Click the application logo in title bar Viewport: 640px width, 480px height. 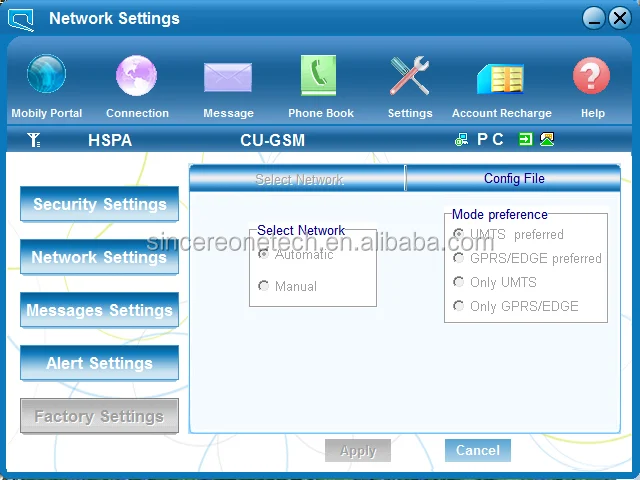[21, 19]
